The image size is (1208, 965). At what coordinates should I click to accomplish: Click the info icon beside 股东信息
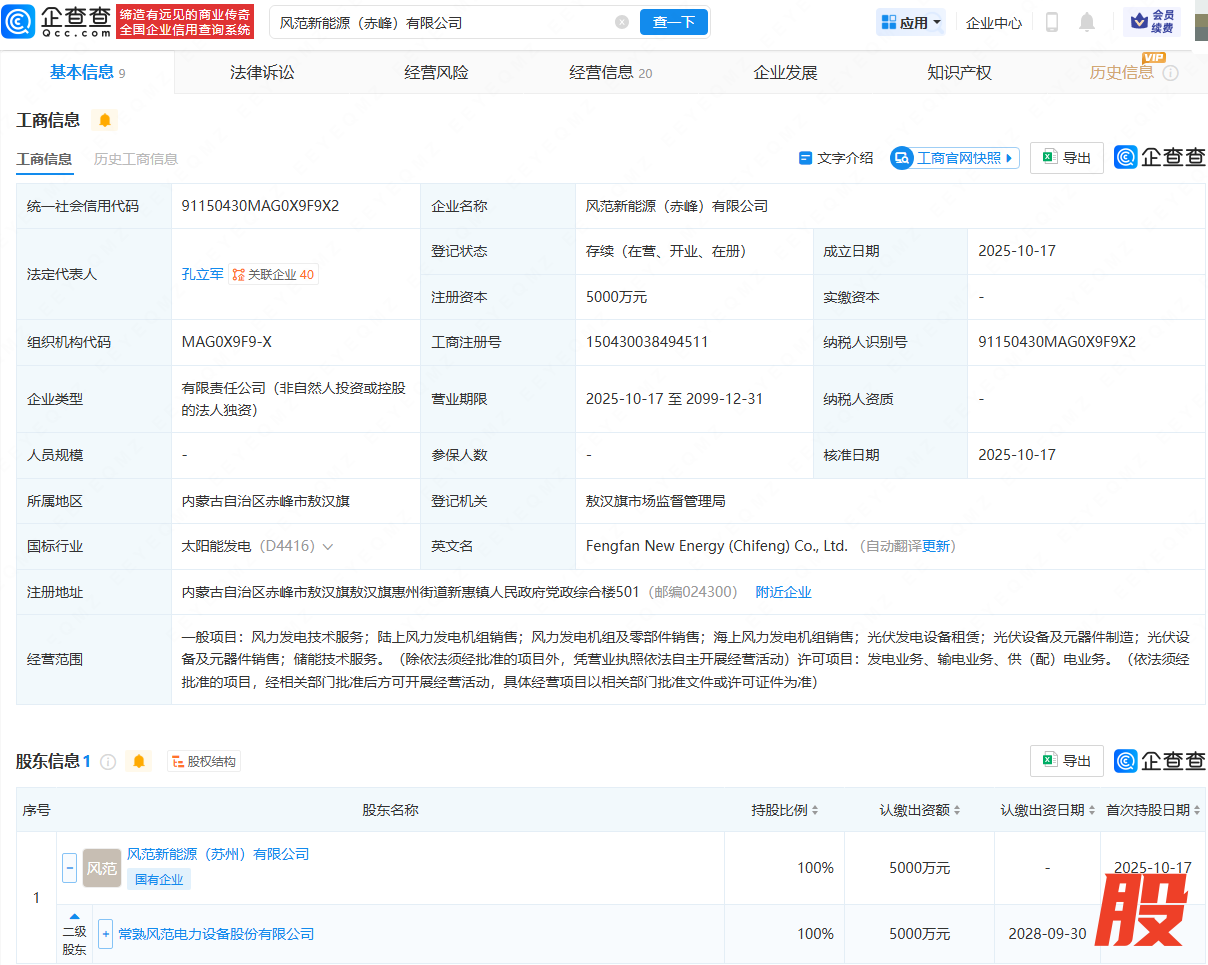(x=108, y=762)
